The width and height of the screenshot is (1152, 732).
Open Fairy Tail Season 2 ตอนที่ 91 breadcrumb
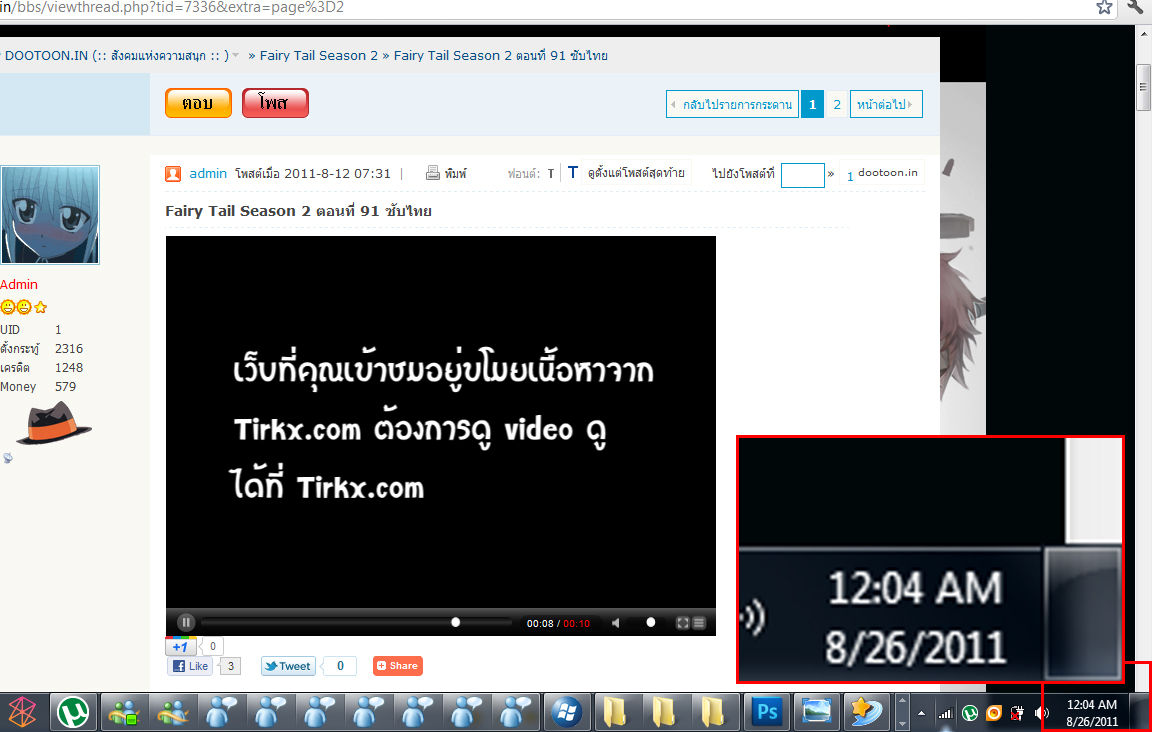click(x=500, y=56)
